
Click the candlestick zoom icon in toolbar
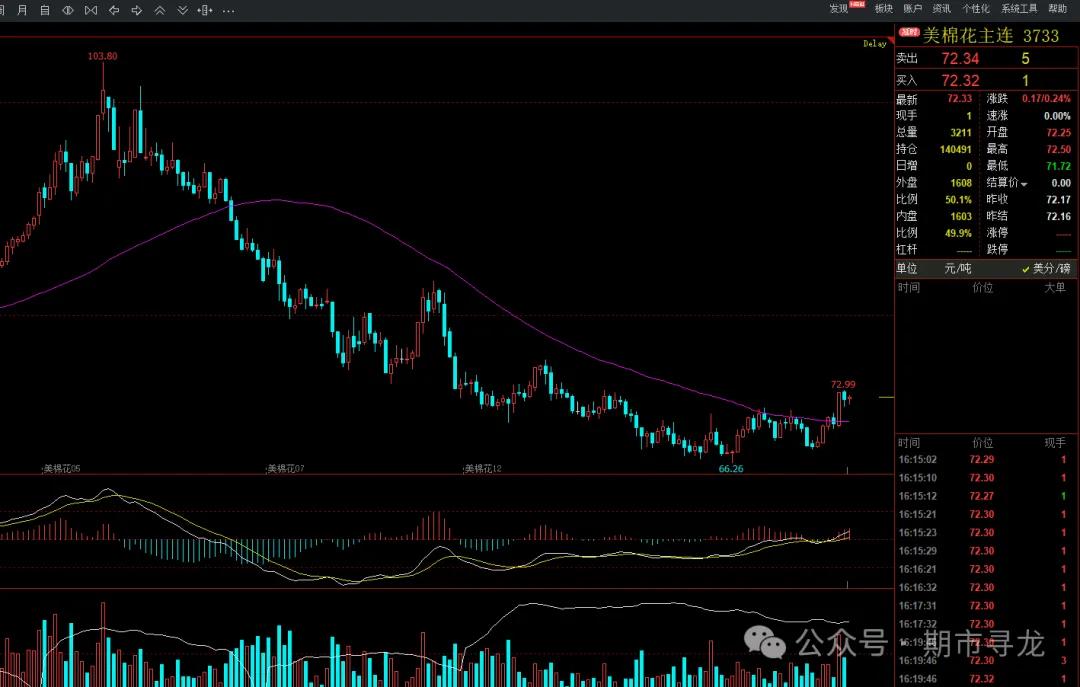pos(205,10)
